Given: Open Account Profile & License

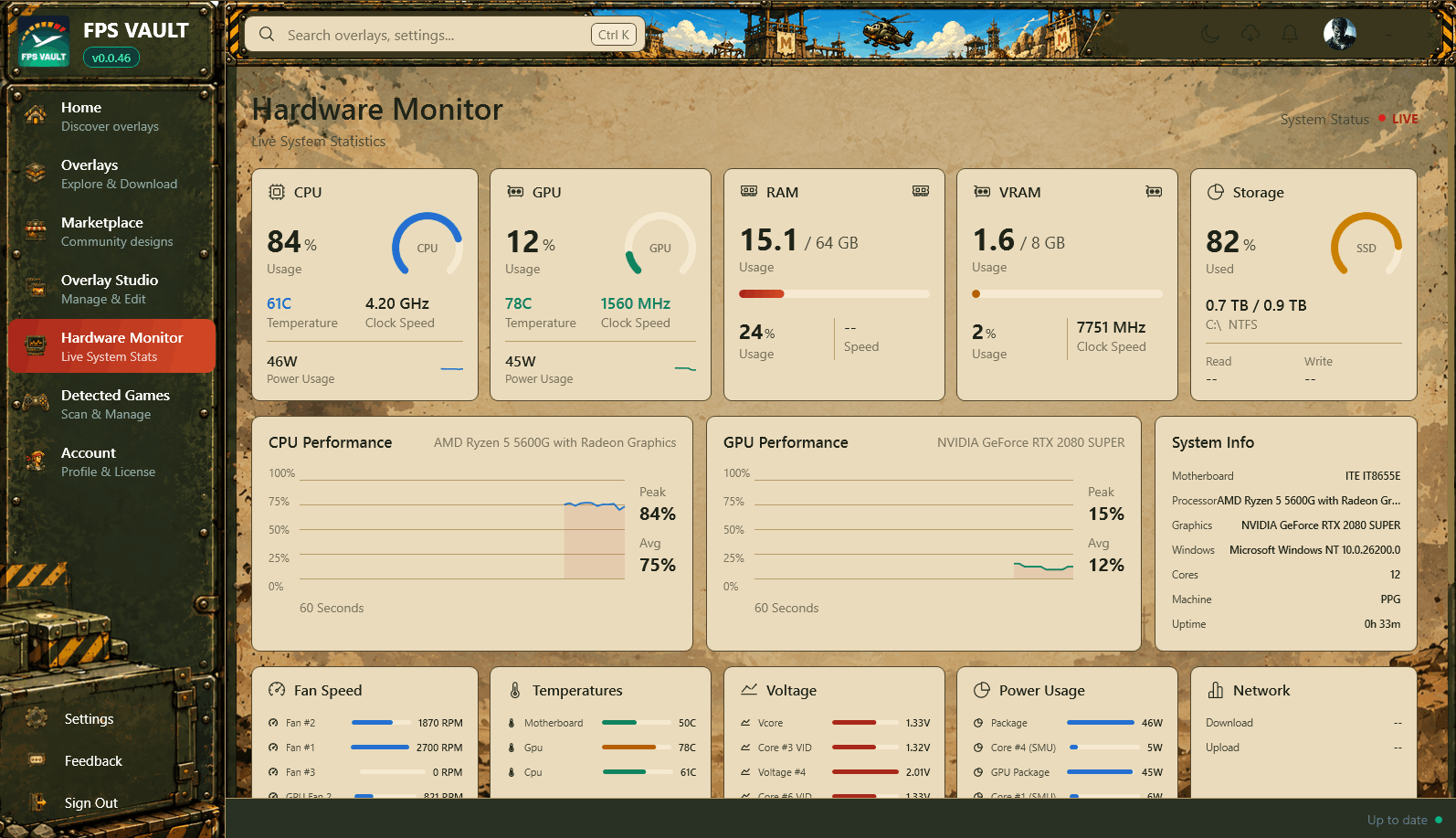Looking at the screenshot, I should [x=111, y=461].
